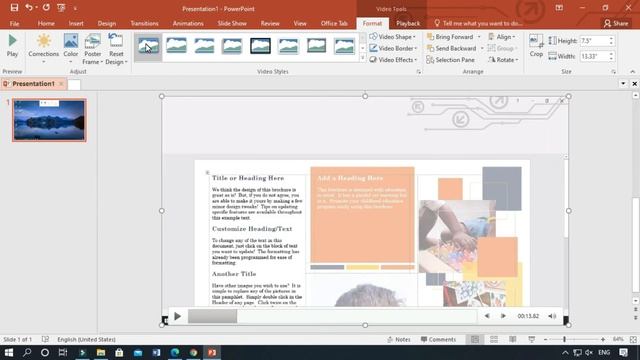Viewport: 640px width, 360px height.
Task: Open the Office Tab ribbon tab
Action: [x=334, y=23]
